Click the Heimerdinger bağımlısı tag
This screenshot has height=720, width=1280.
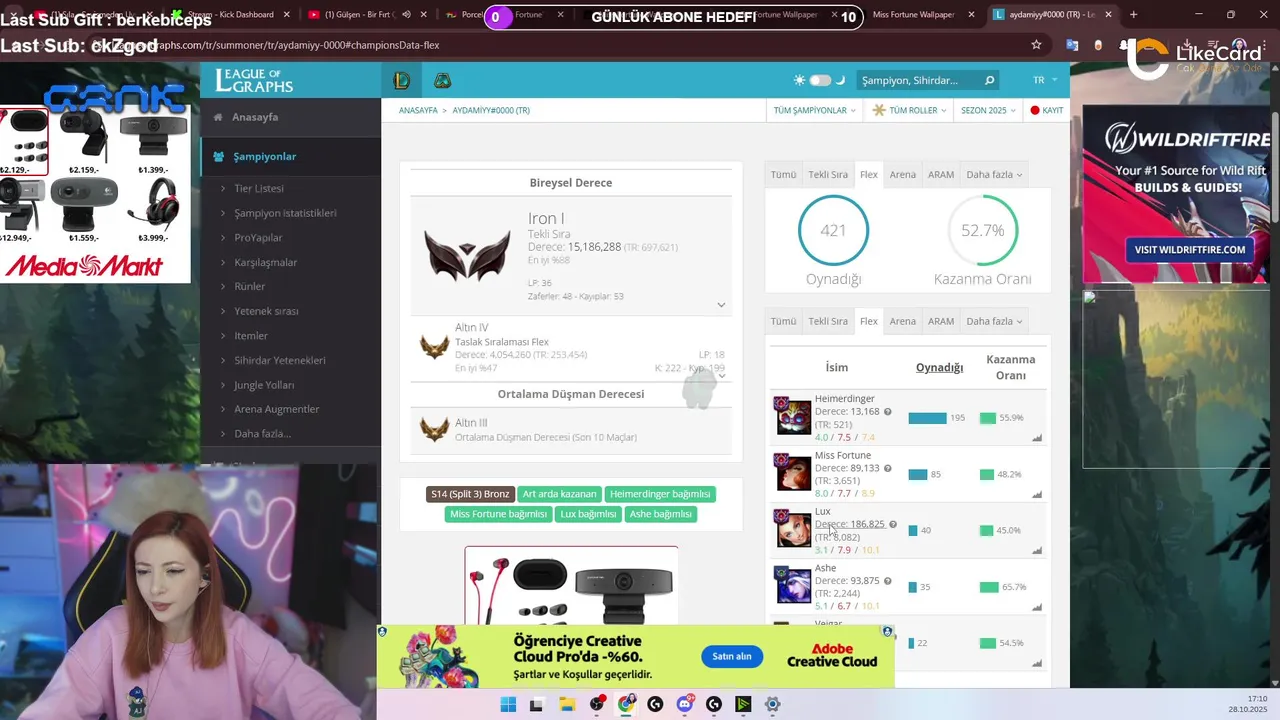[x=660, y=494]
